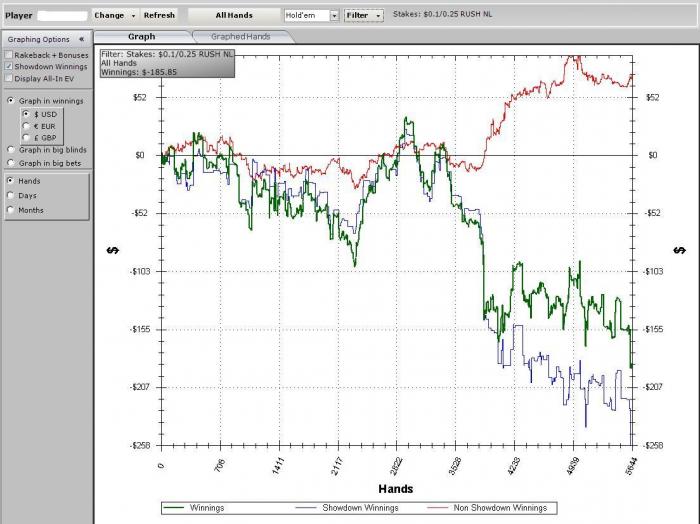Click the '-$258' left axis label
This screenshot has width=700, height=524.
pyautogui.click(x=139, y=445)
